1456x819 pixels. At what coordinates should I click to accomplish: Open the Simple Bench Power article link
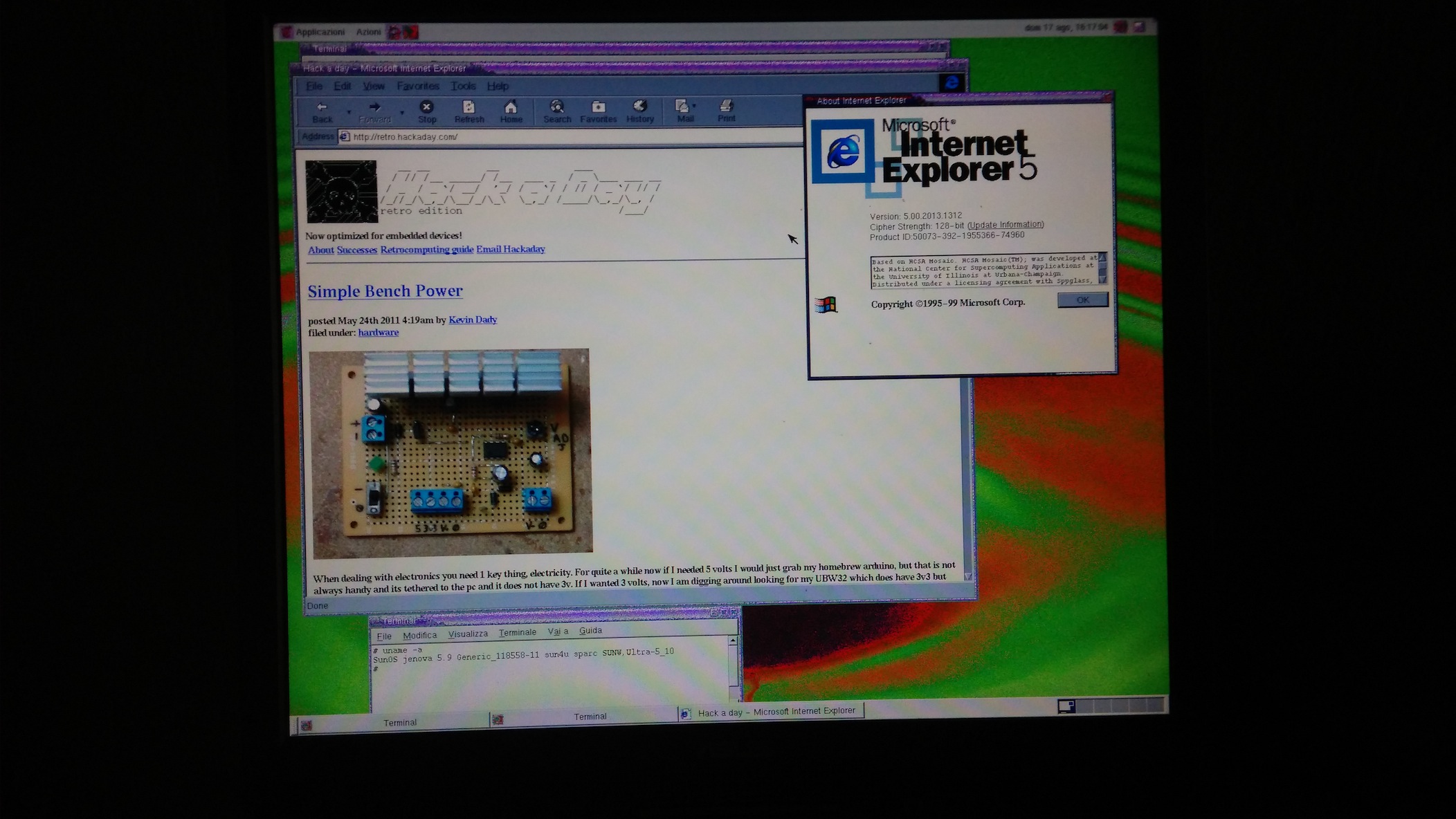[385, 291]
